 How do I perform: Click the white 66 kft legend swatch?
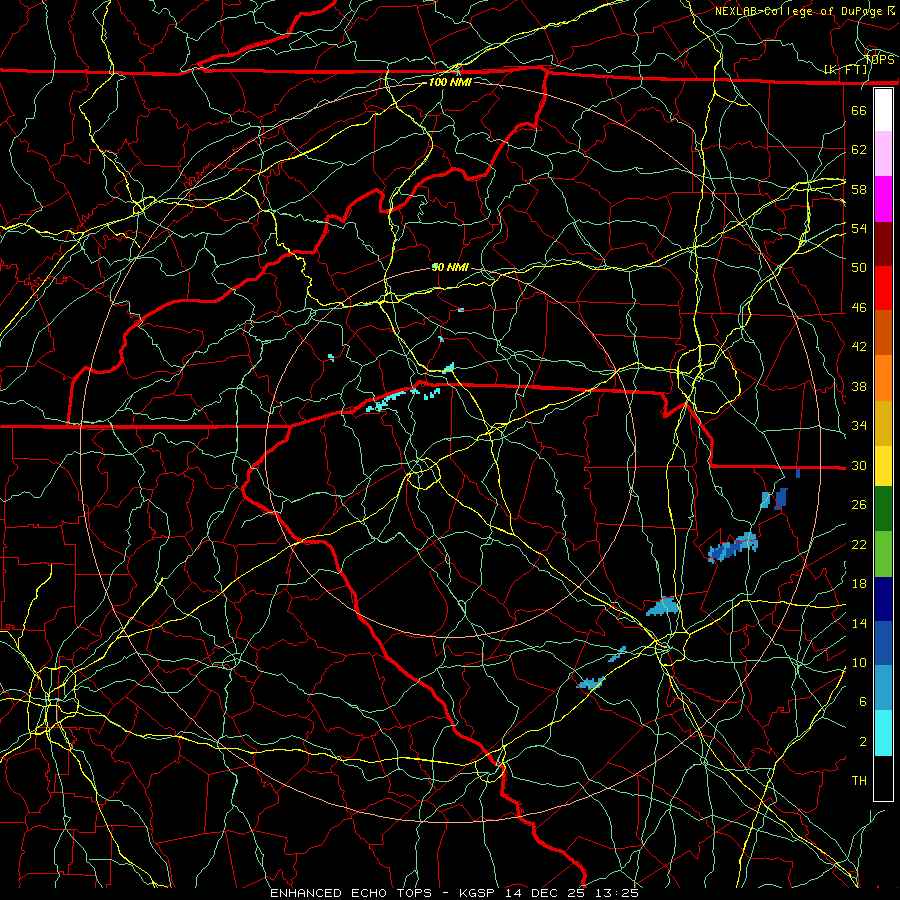(x=883, y=110)
